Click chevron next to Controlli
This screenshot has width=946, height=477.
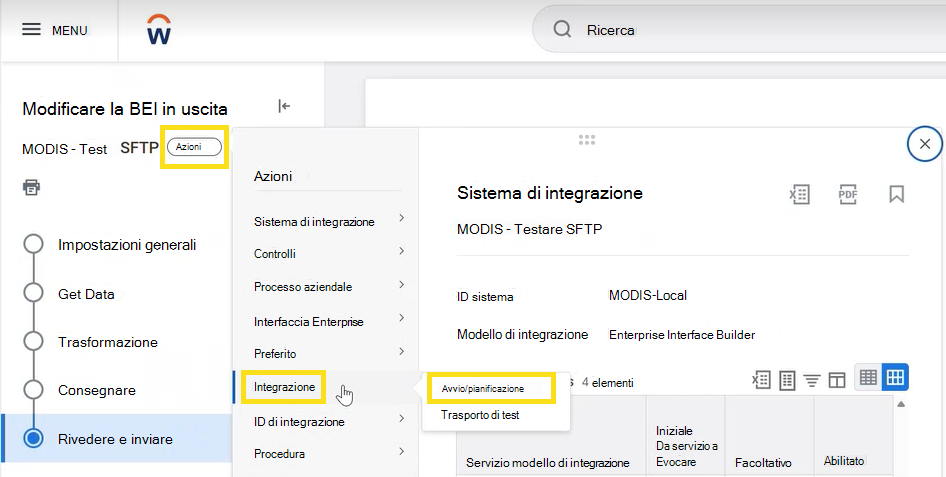(x=402, y=251)
